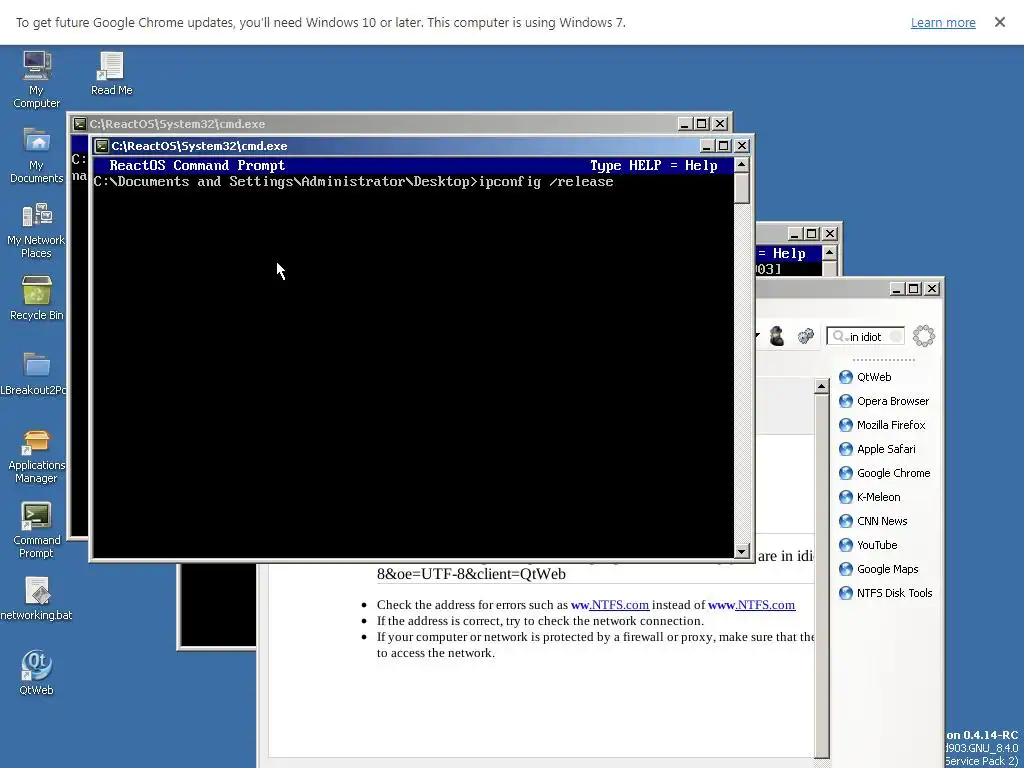Click the front cmd window scrollbar thumb
Viewport: 1024px width, 768px height.
click(741, 188)
